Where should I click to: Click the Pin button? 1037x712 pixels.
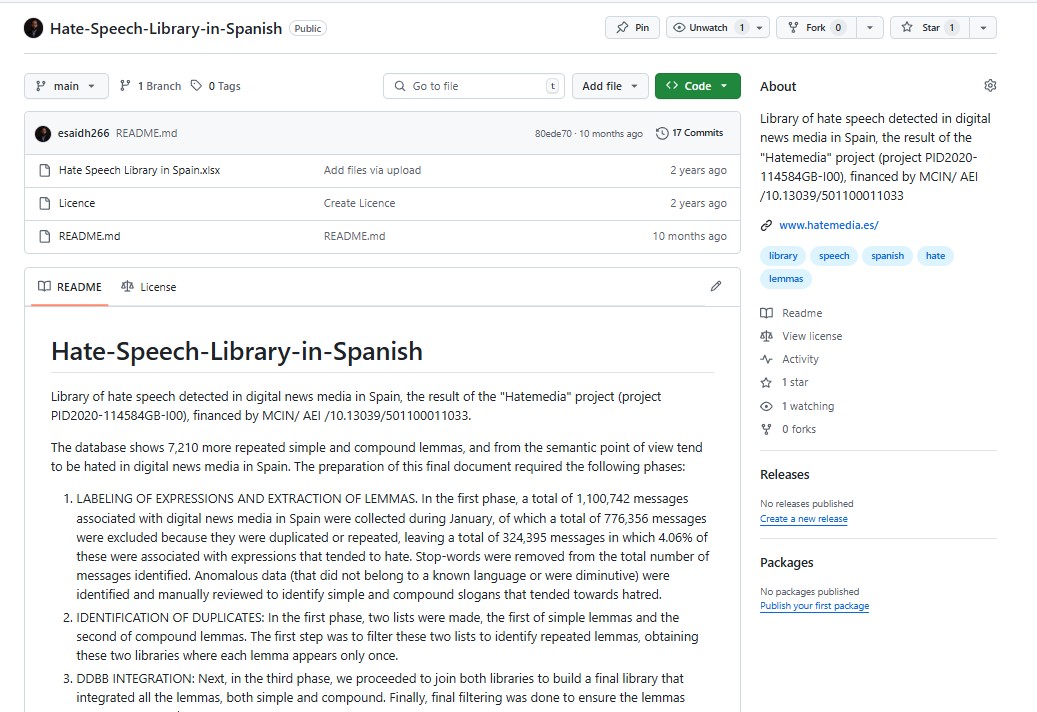click(632, 28)
